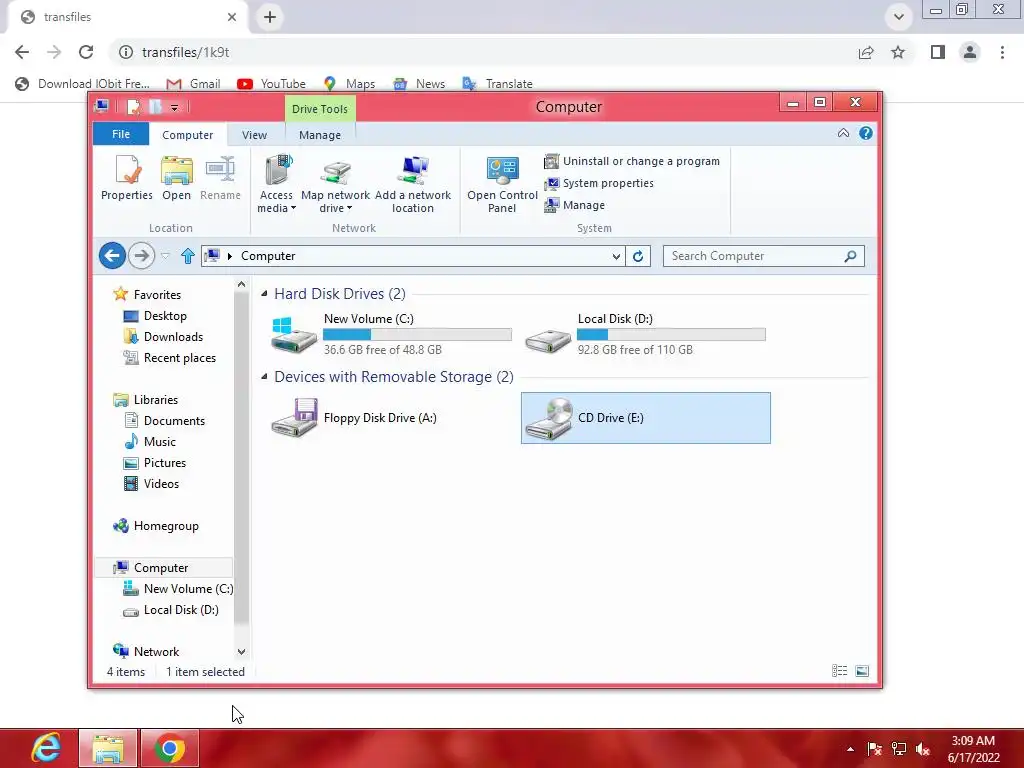This screenshot has height=768, width=1024.
Task: Click navigation pane scroll down arrow
Action: [x=241, y=652]
